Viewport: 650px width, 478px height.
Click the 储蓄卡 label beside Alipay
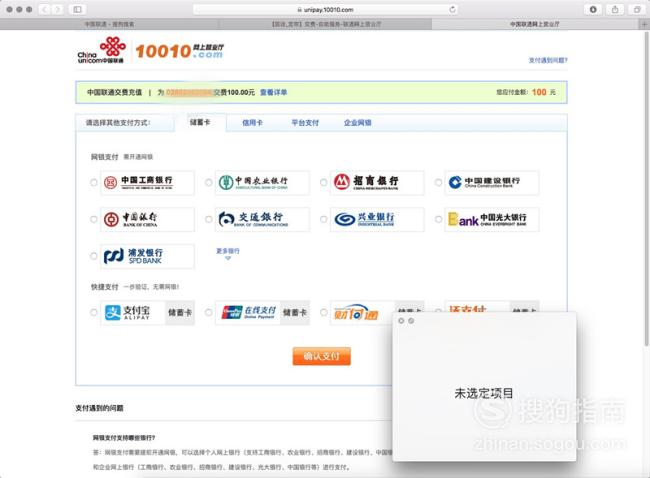[180, 313]
